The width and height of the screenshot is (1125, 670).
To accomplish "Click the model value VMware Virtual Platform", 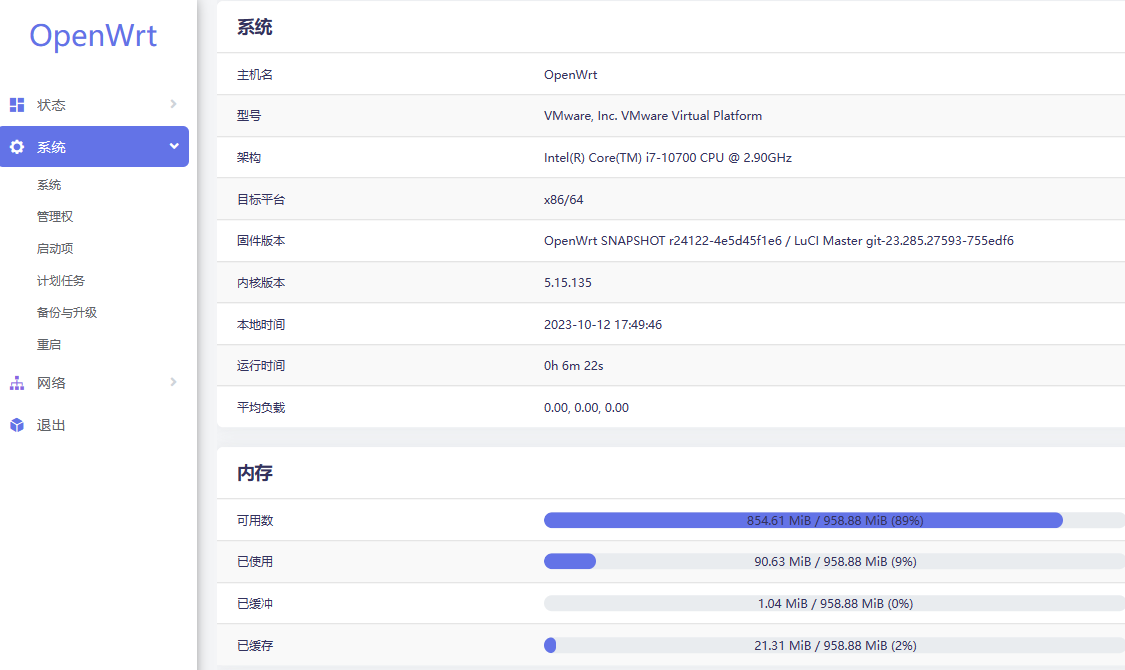I will (x=653, y=115).
